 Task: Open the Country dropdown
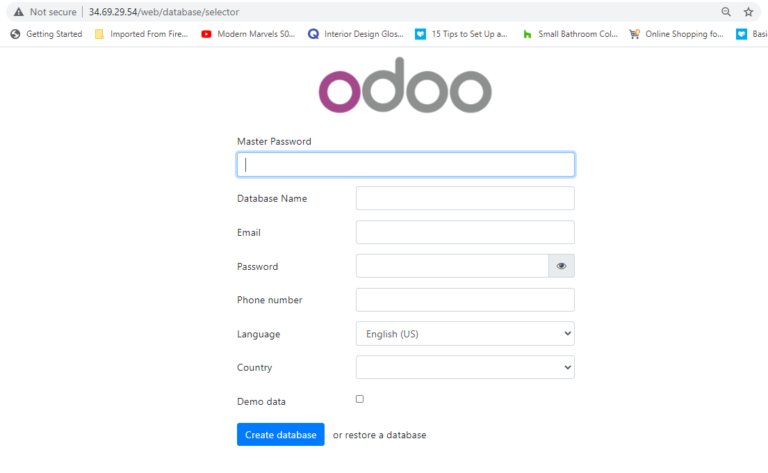tap(465, 368)
